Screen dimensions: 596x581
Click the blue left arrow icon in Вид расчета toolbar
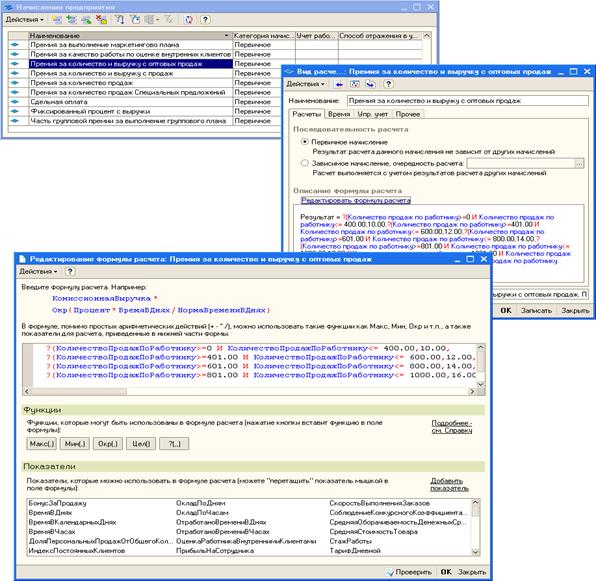pyautogui.click(x=338, y=84)
